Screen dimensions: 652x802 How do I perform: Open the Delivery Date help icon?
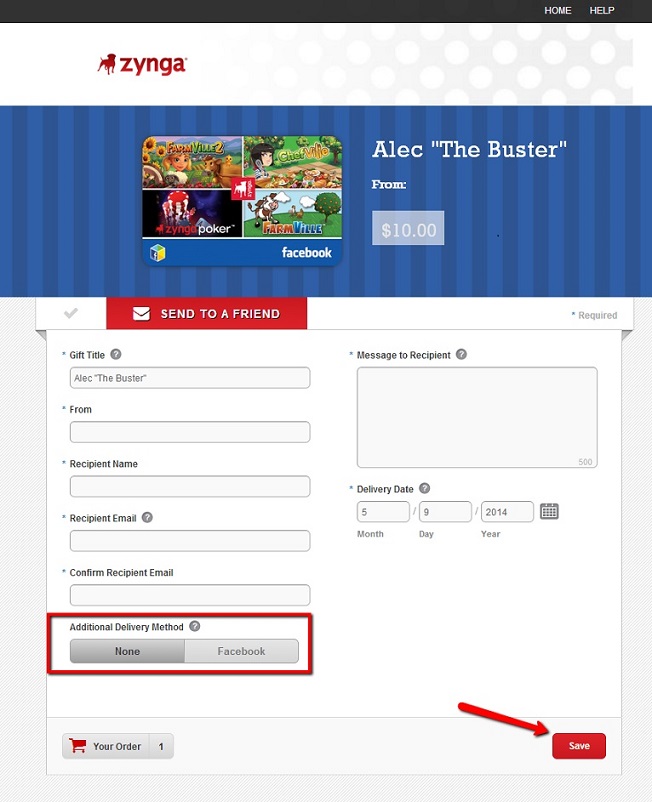424,488
